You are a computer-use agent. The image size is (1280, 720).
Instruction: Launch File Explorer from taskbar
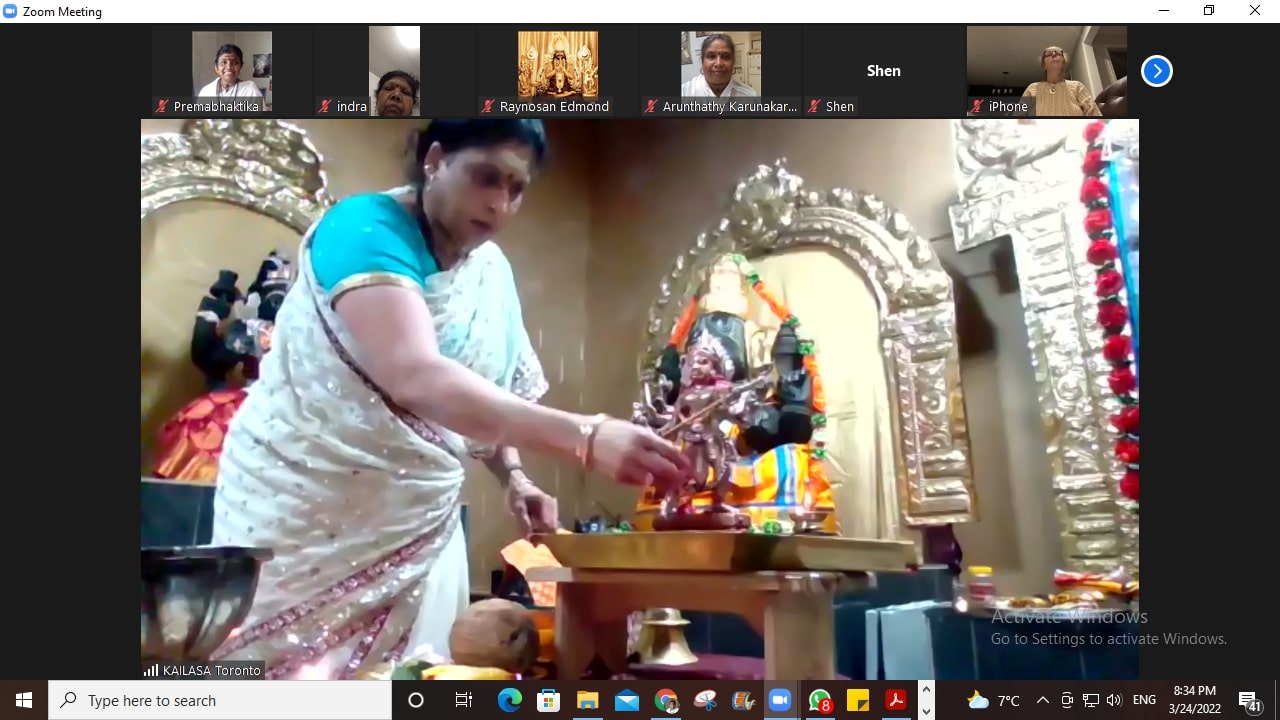tap(588, 700)
